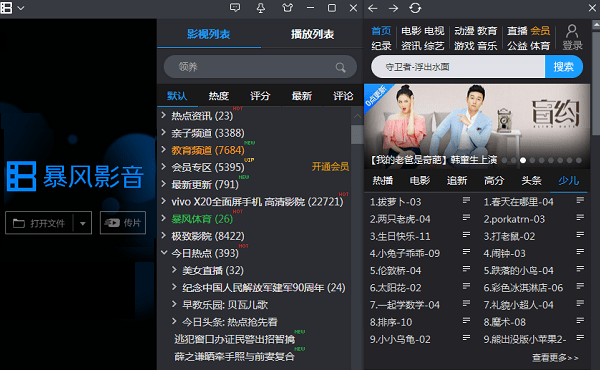
Task: Open dropdown next to Baofeng logo
Action: pyautogui.click(x=21, y=8)
